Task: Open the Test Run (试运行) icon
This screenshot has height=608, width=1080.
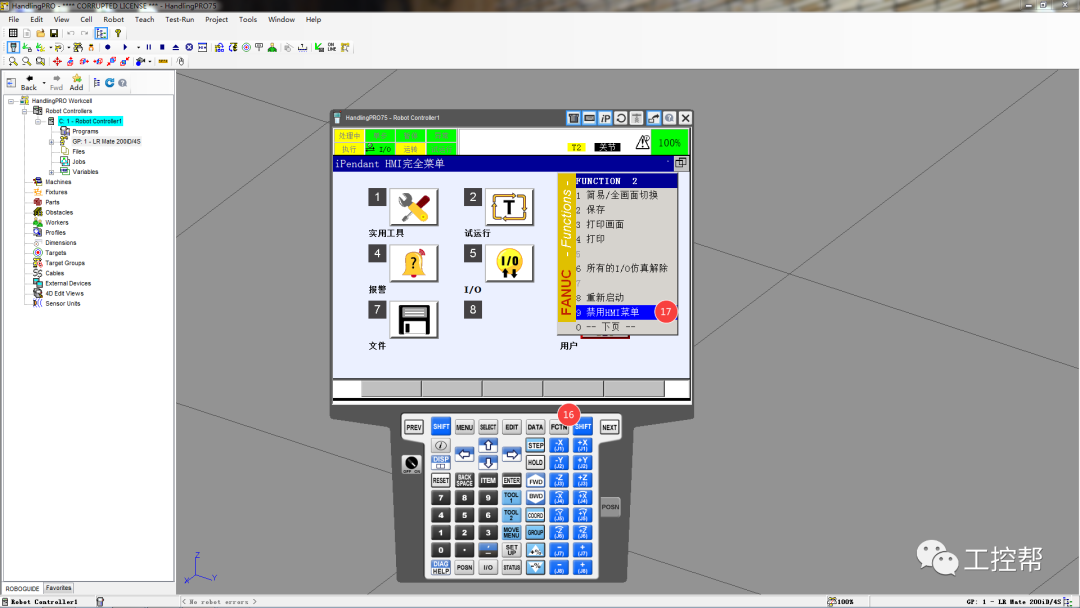Action: point(509,207)
